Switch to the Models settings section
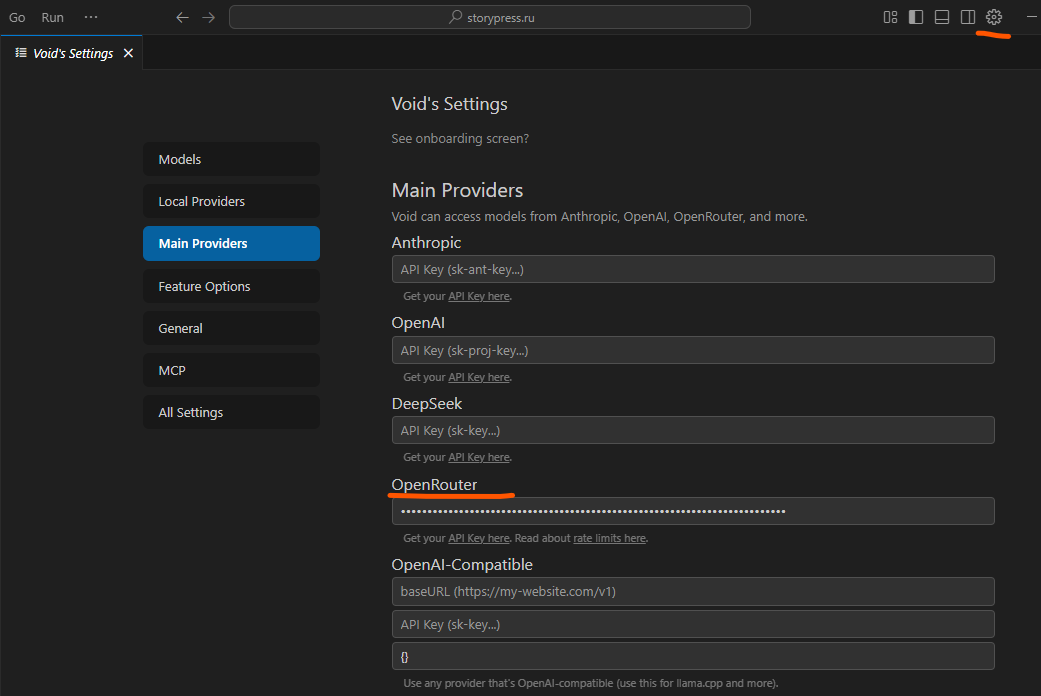This screenshot has width=1041, height=696. pyautogui.click(x=231, y=159)
